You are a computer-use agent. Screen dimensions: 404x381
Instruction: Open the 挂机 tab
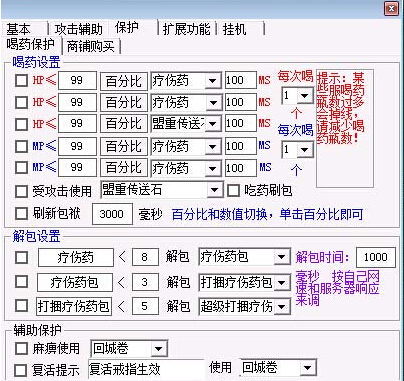tap(235, 29)
